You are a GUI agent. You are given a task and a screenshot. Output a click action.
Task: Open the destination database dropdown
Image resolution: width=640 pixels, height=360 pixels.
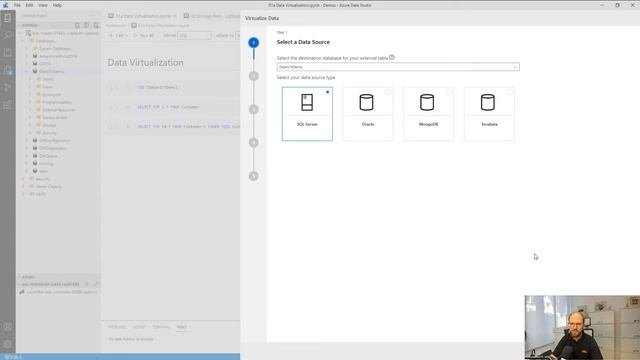pos(398,67)
